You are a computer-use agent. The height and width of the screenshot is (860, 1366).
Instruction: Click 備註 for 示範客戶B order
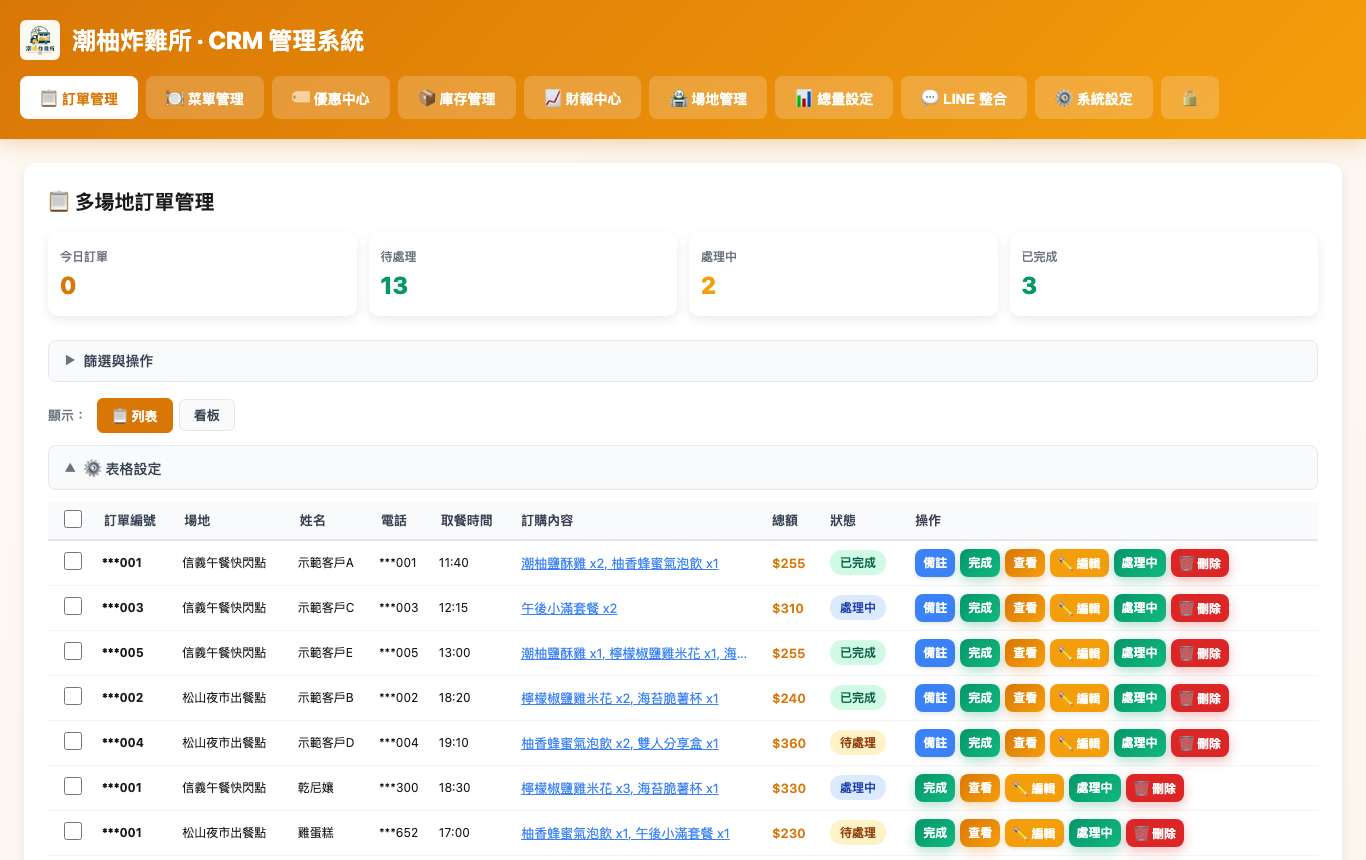935,698
